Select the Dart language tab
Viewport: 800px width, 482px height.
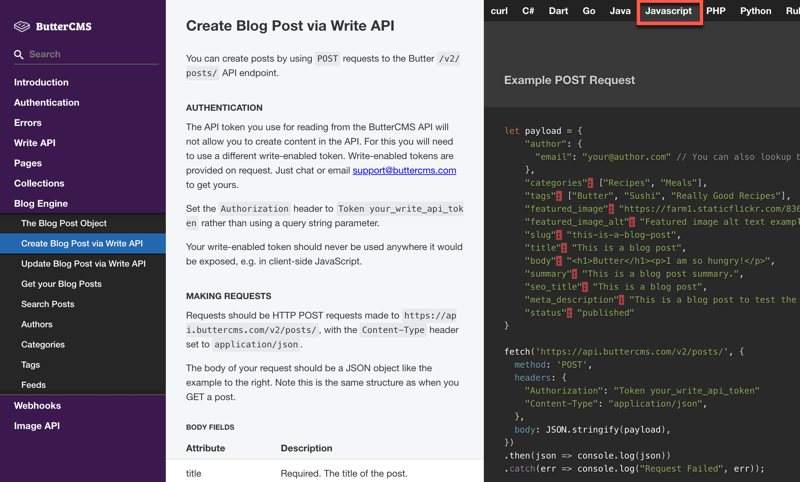[x=558, y=11]
